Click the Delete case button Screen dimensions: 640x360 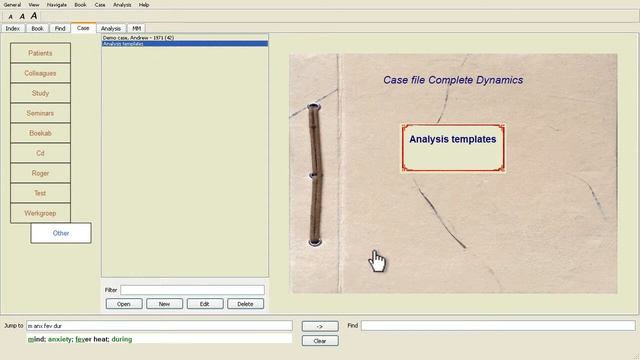click(x=245, y=304)
